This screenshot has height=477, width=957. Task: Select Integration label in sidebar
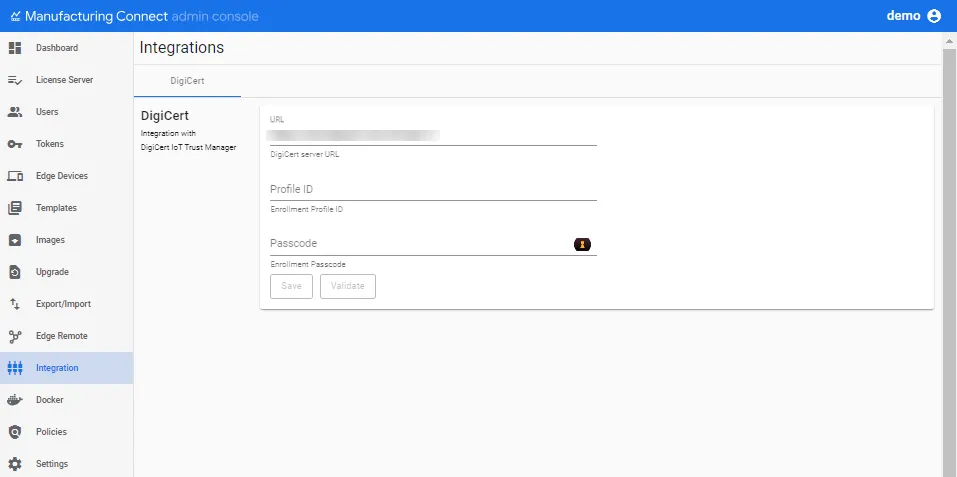coord(57,368)
